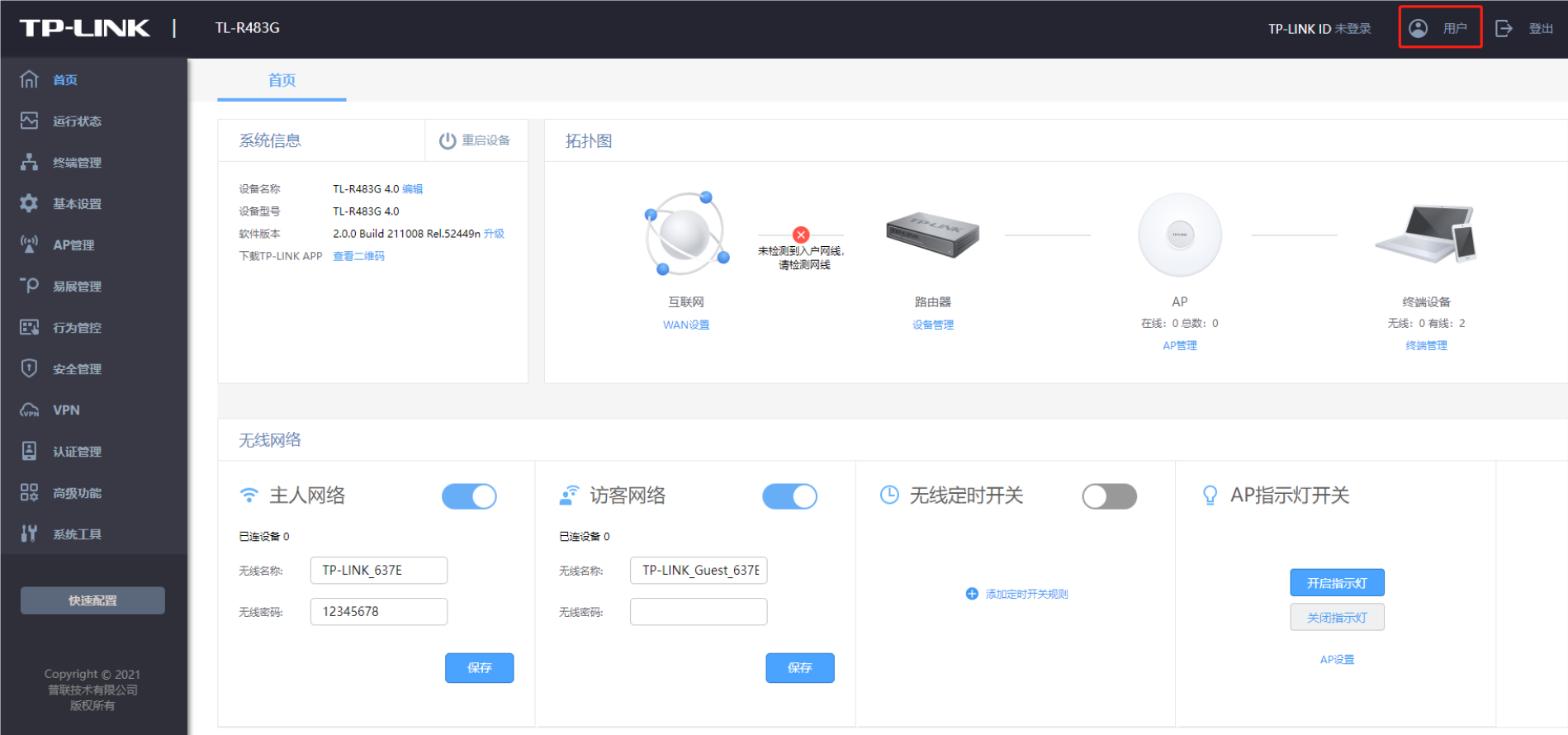
Task: Open the 查看二维码 link
Action: [x=358, y=256]
